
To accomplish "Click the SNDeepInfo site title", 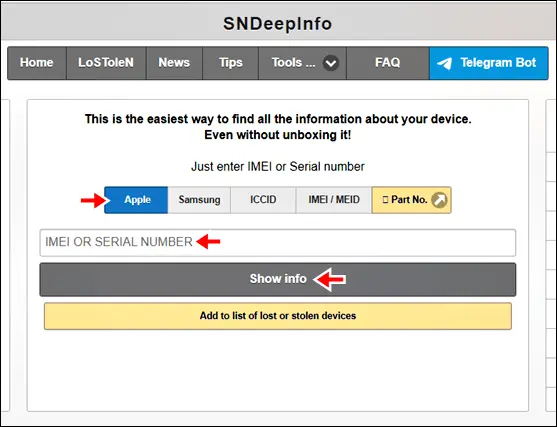I will 278,24.
